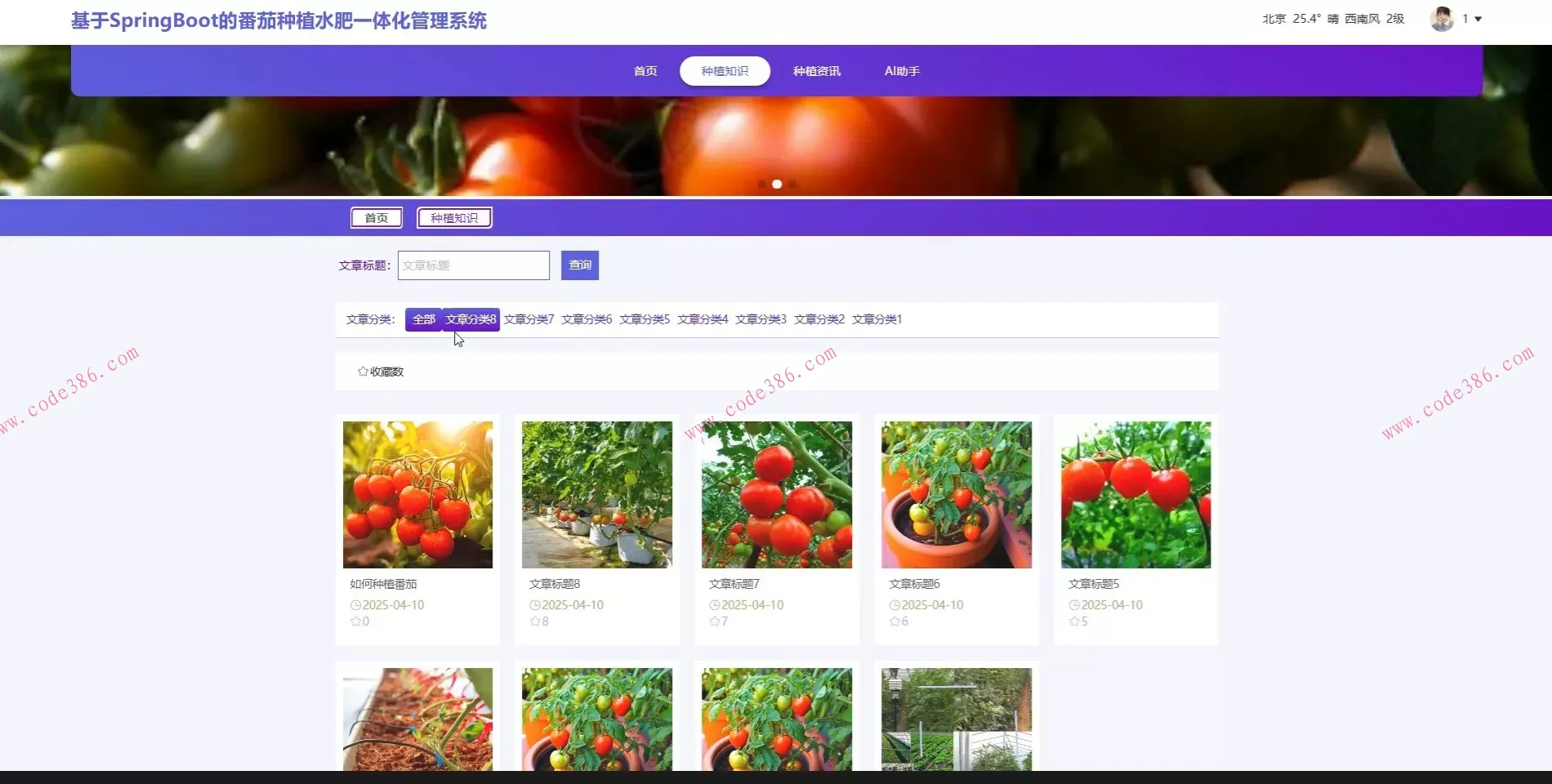The width and height of the screenshot is (1552, 784).
Task: Click the clock icon beside 如何种植番茄 date
Action: [x=355, y=605]
